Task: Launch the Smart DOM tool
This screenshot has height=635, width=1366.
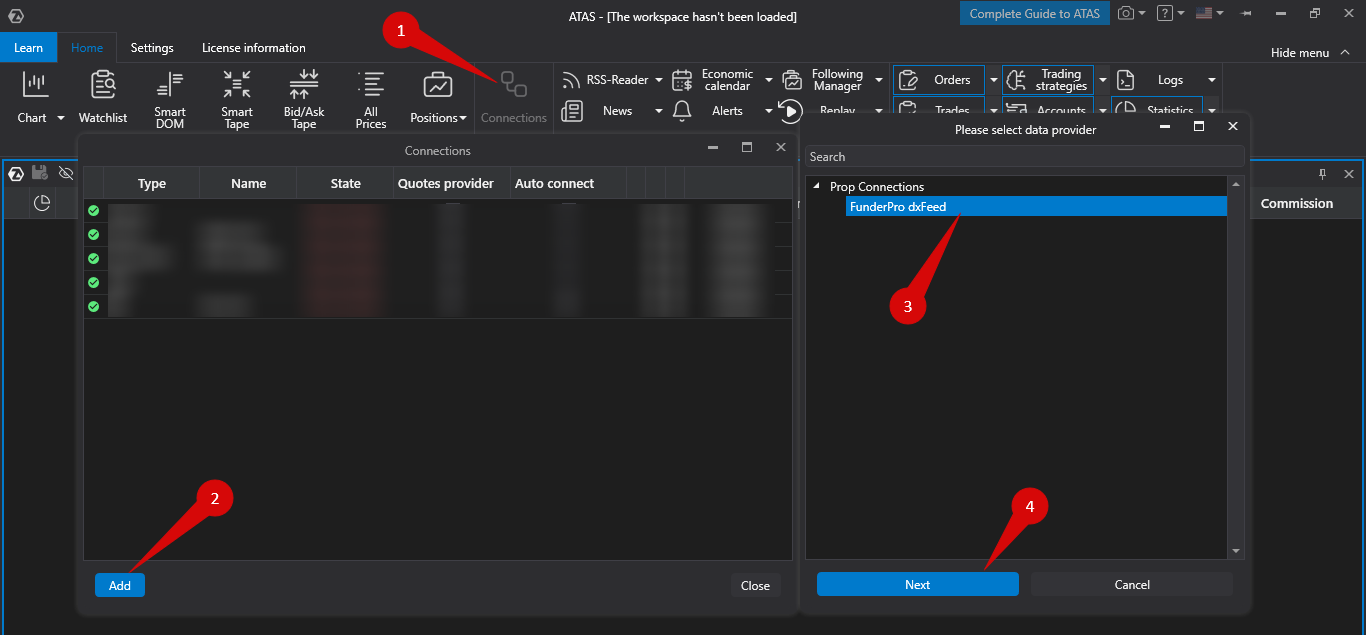Action: (x=170, y=99)
